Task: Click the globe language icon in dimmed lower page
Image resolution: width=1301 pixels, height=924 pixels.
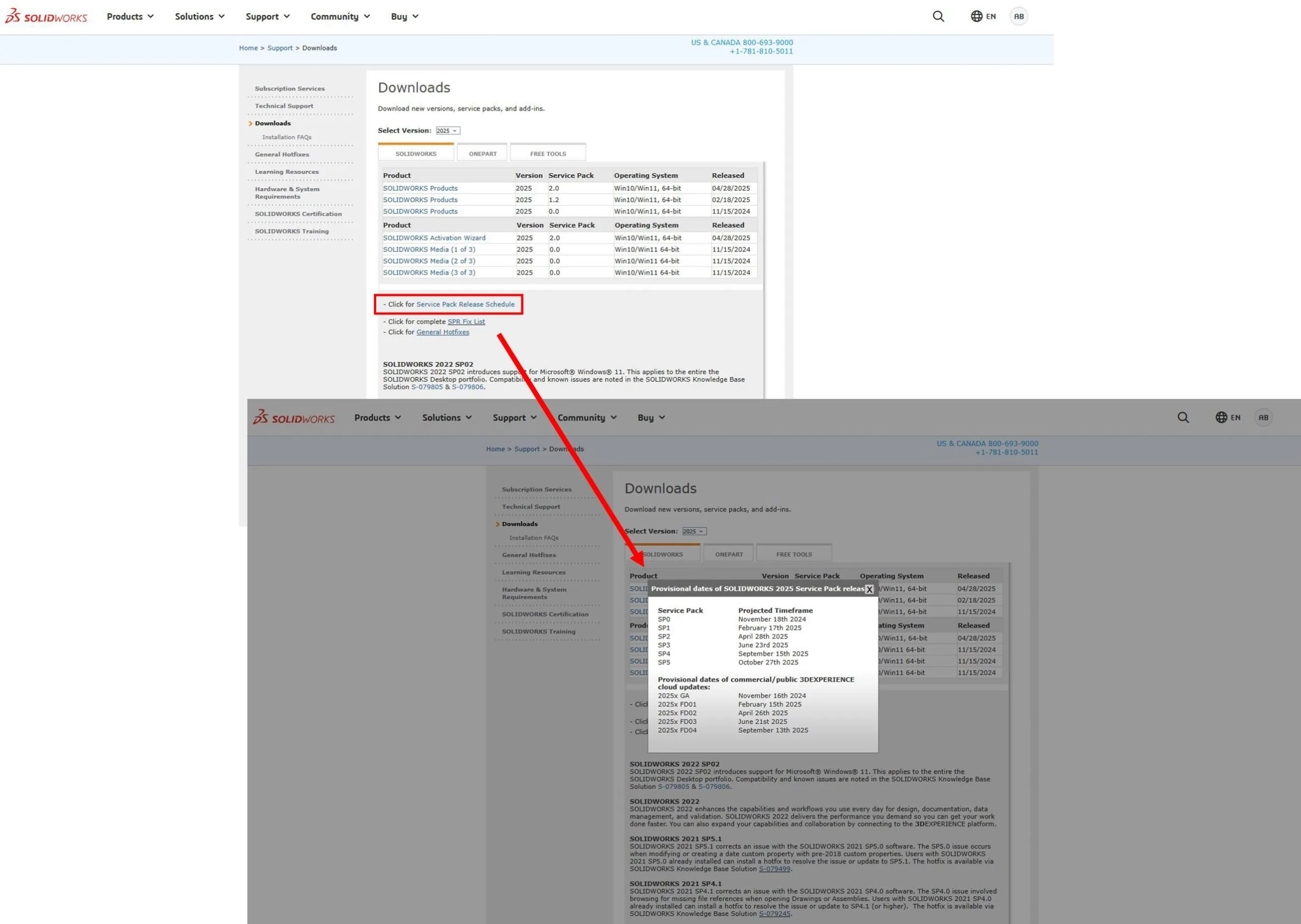Action: pos(1221,418)
